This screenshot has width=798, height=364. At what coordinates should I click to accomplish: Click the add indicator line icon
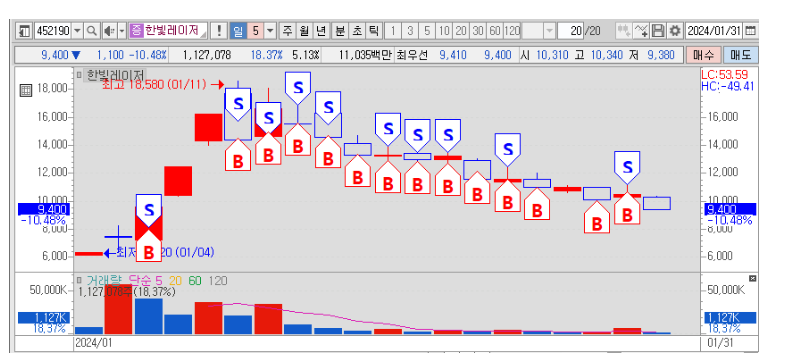coord(642,31)
